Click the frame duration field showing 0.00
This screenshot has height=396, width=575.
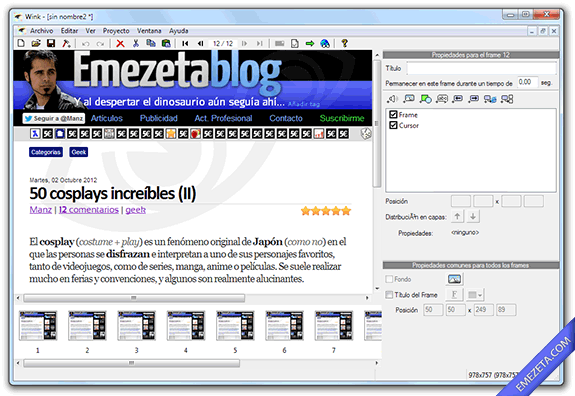point(527,82)
